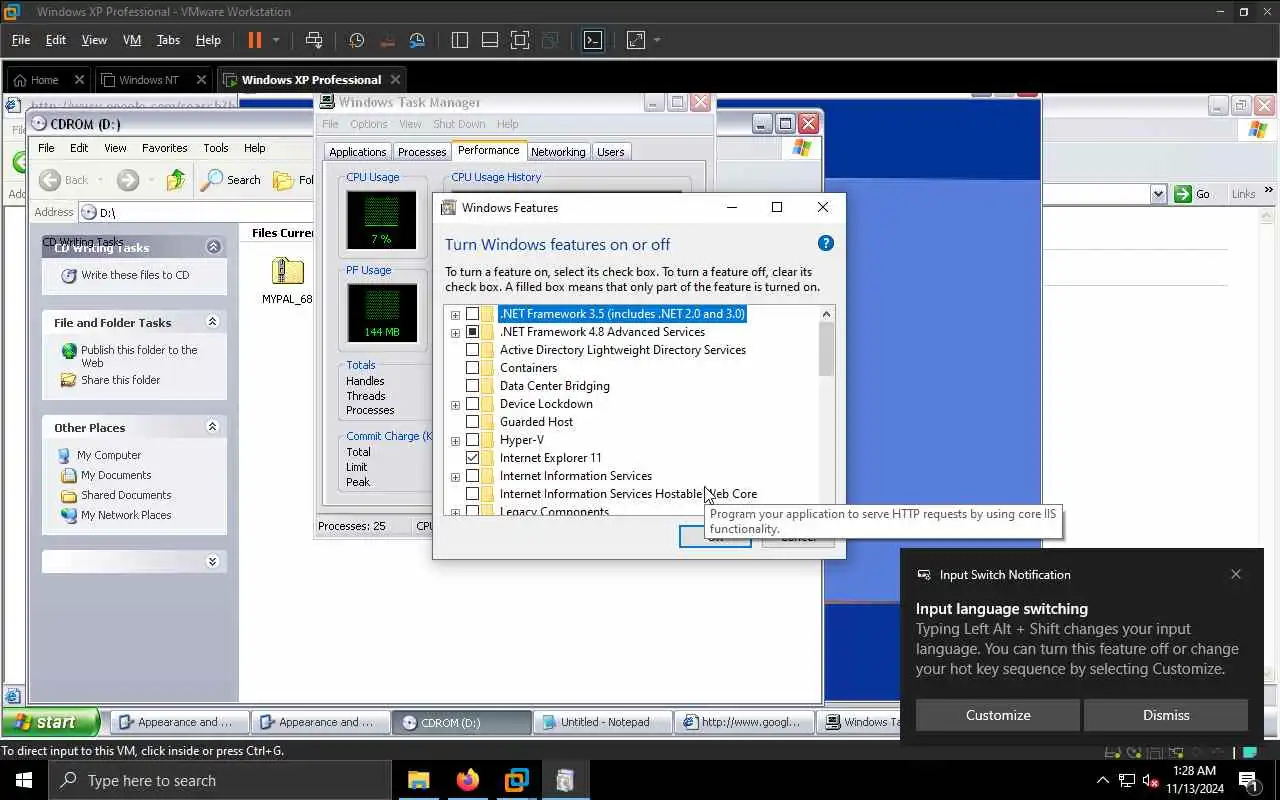Viewport: 1280px width, 800px height.
Task: Select the MYPAL_68 file icon
Action: coord(287,281)
